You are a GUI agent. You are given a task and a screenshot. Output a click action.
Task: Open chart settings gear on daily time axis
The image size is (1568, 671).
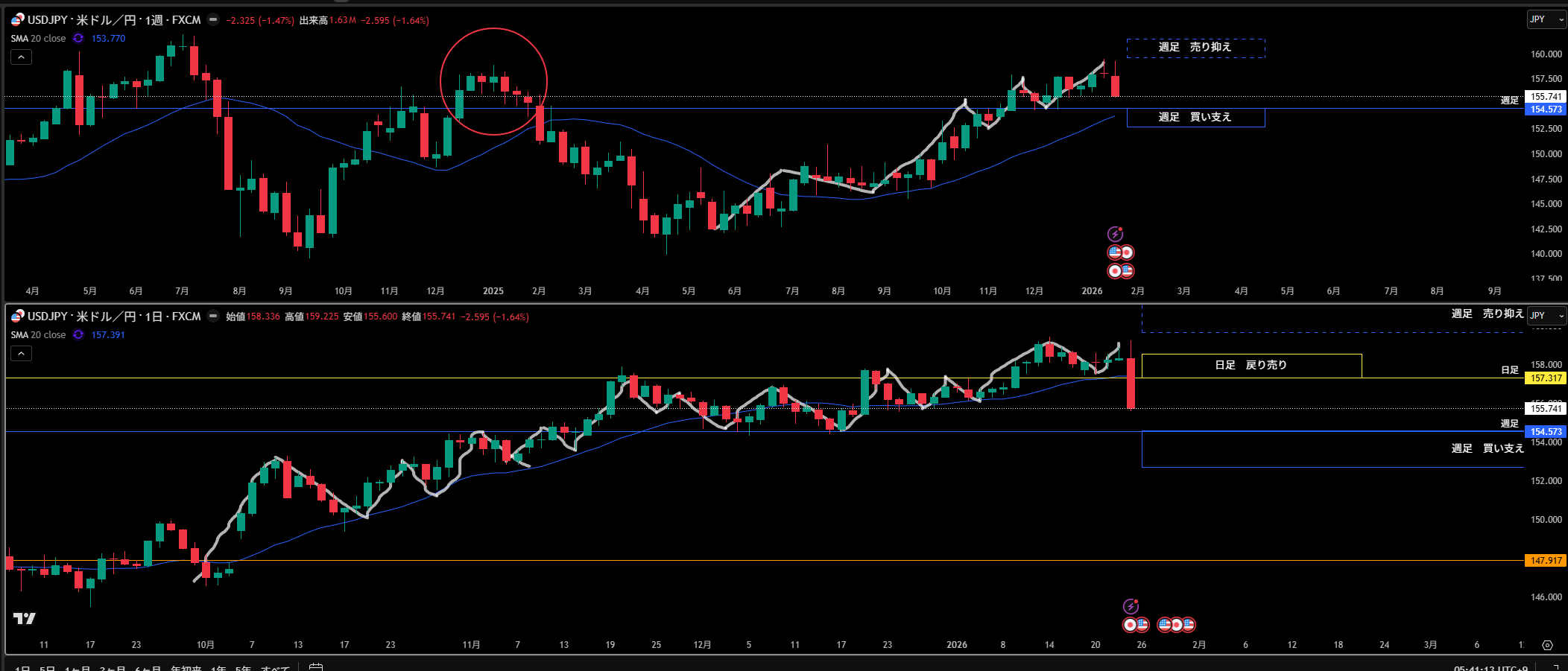[x=1547, y=645]
